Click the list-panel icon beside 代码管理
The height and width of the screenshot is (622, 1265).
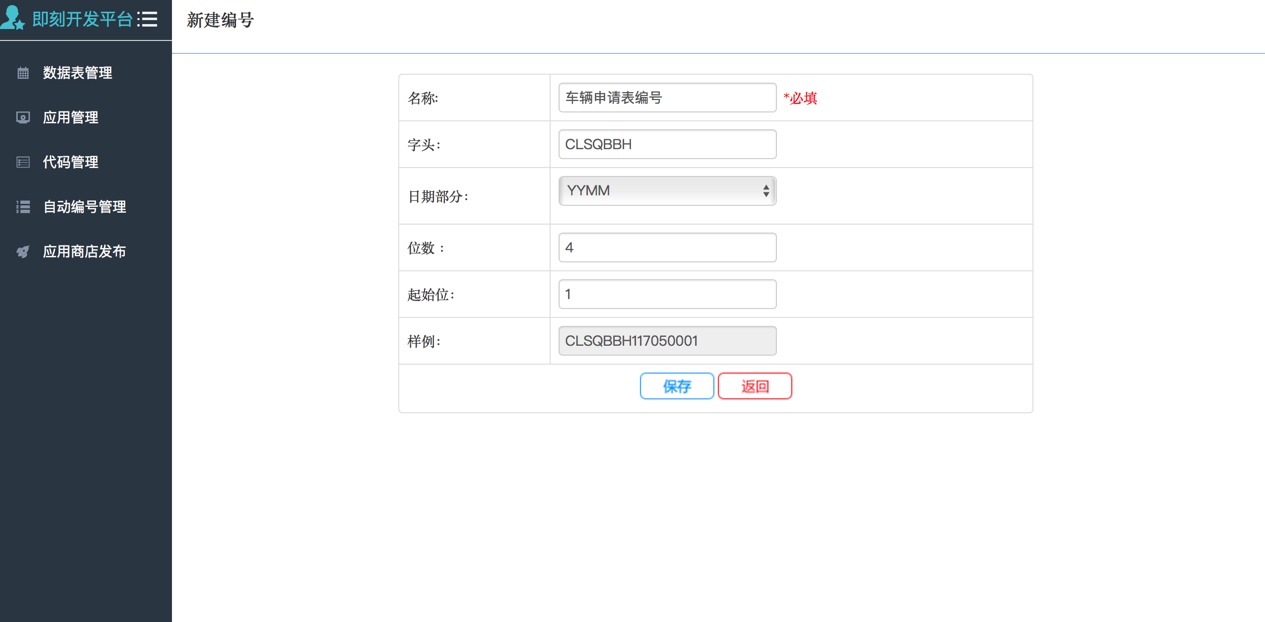tap(23, 162)
